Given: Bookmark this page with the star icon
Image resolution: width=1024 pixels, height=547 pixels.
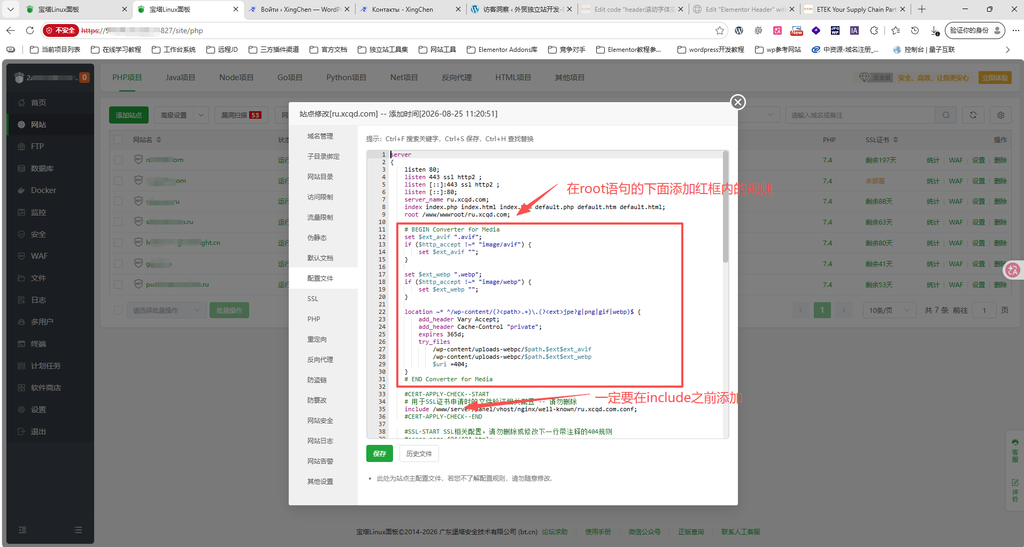Looking at the screenshot, I should click(x=720, y=30).
